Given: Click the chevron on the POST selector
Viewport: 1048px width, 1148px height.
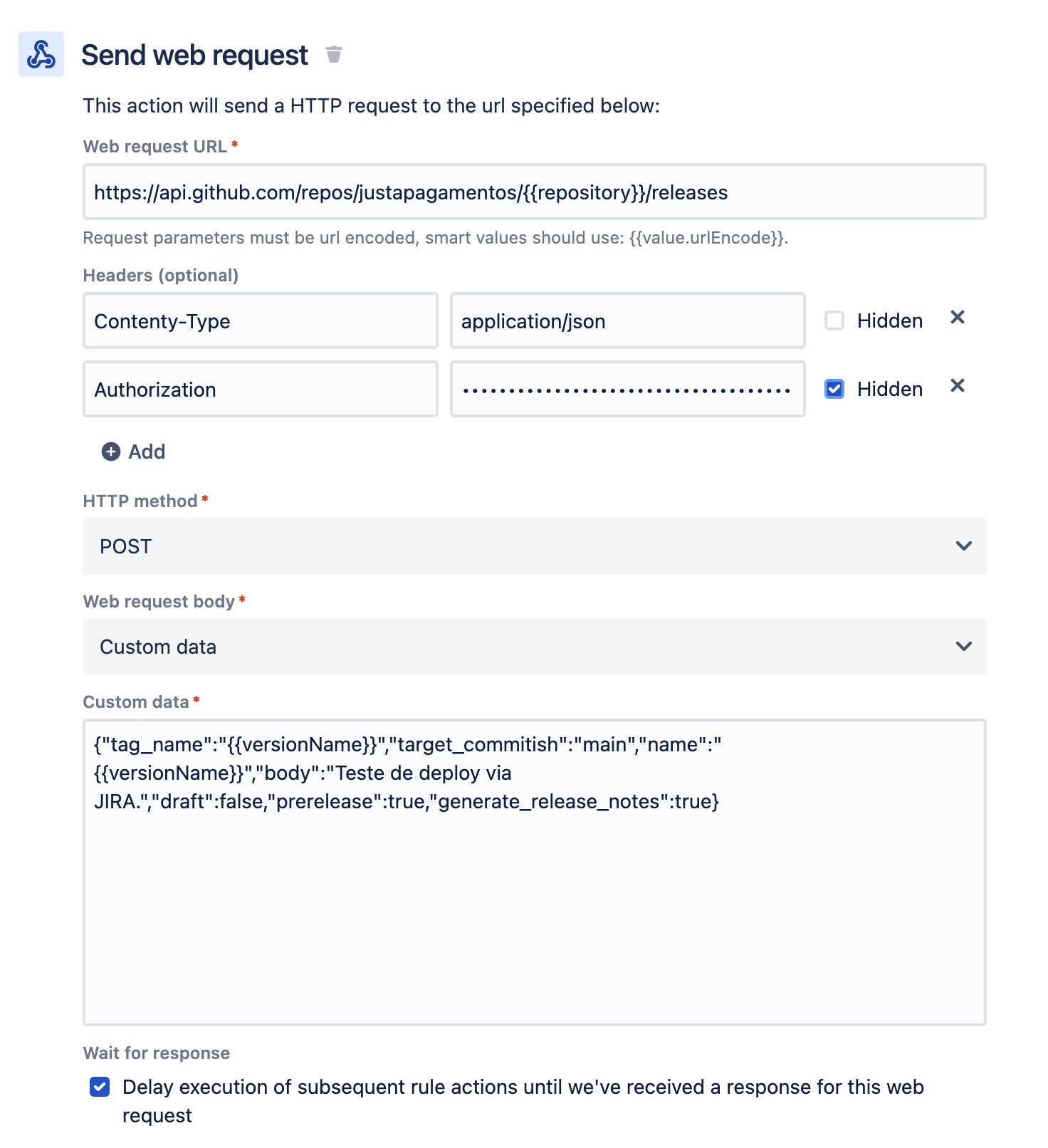Looking at the screenshot, I should (x=964, y=546).
